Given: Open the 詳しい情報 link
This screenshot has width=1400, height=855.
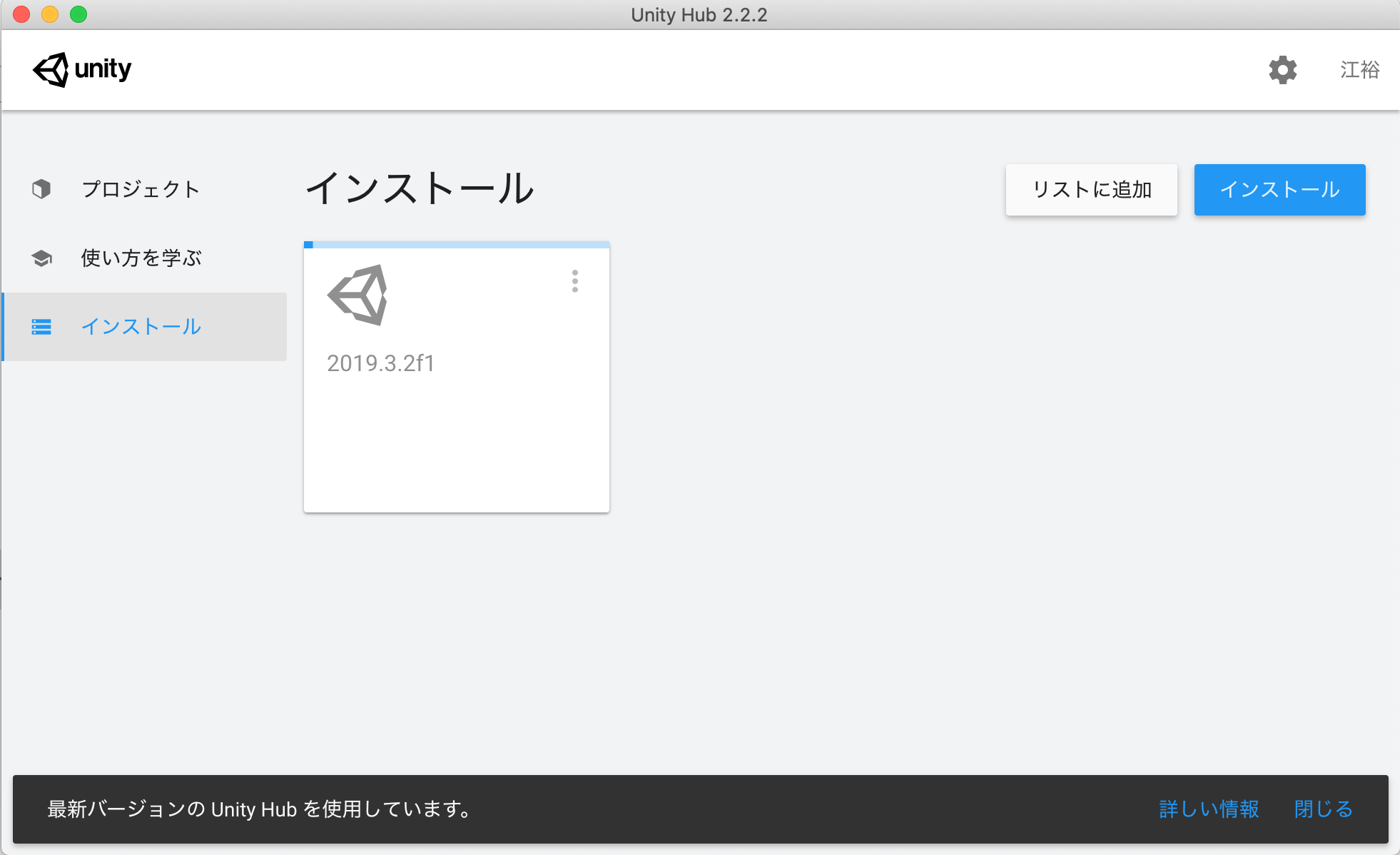Looking at the screenshot, I should (1209, 809).
